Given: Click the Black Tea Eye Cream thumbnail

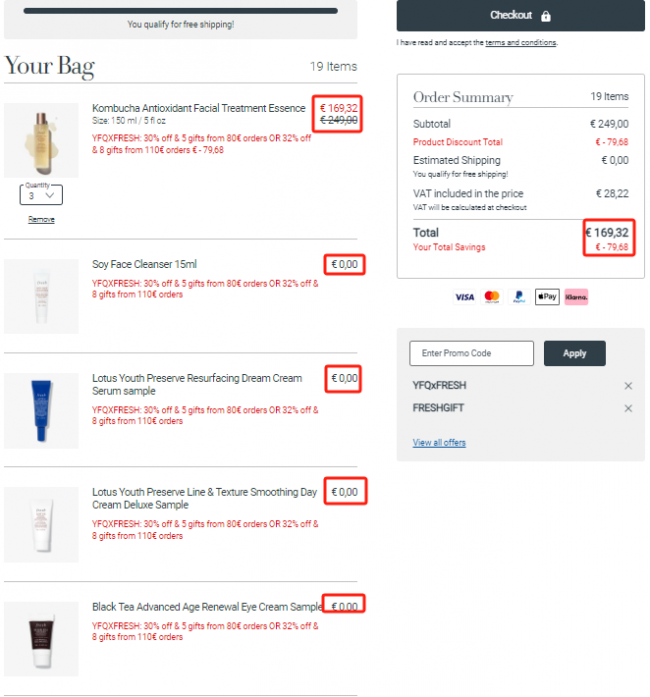Looking at the screenshot, I should click(41, 639).
